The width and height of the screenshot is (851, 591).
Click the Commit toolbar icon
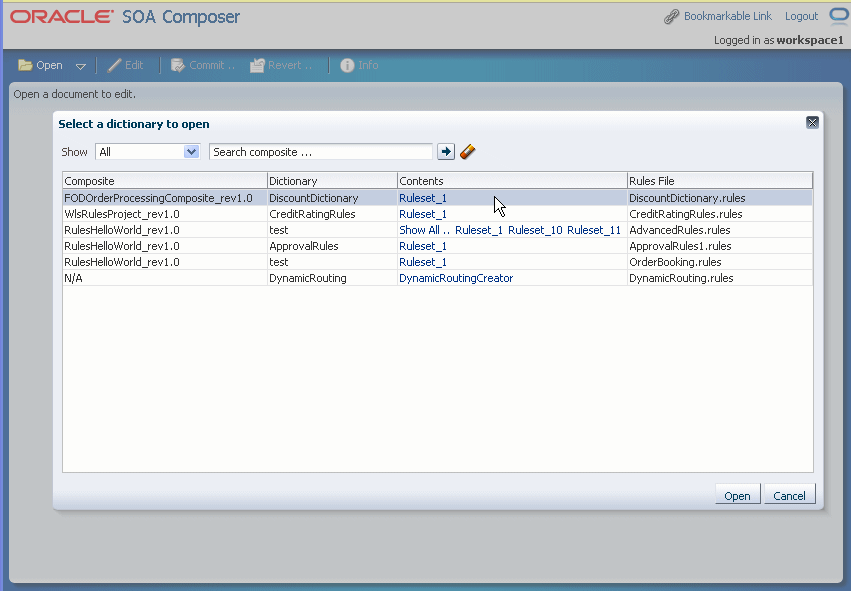pyautogui.click(x=178, y=65)
